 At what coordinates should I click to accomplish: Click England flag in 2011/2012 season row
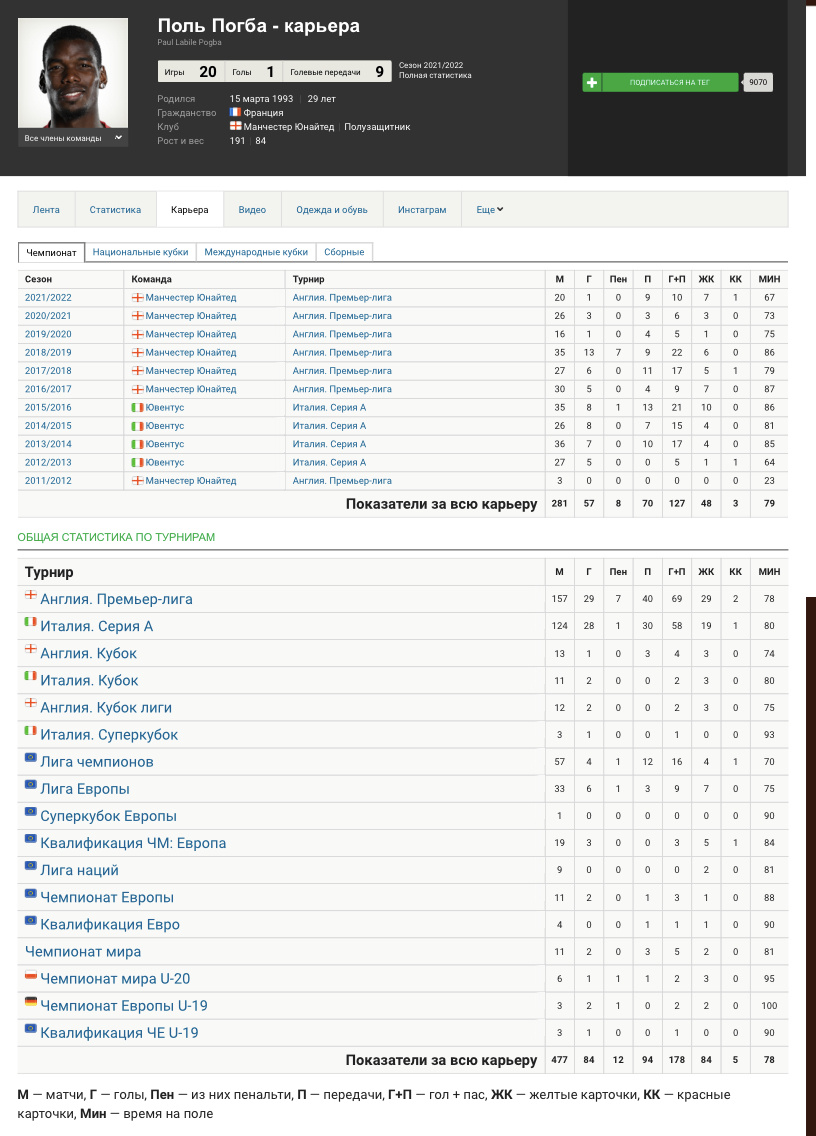tap(137, 480)
